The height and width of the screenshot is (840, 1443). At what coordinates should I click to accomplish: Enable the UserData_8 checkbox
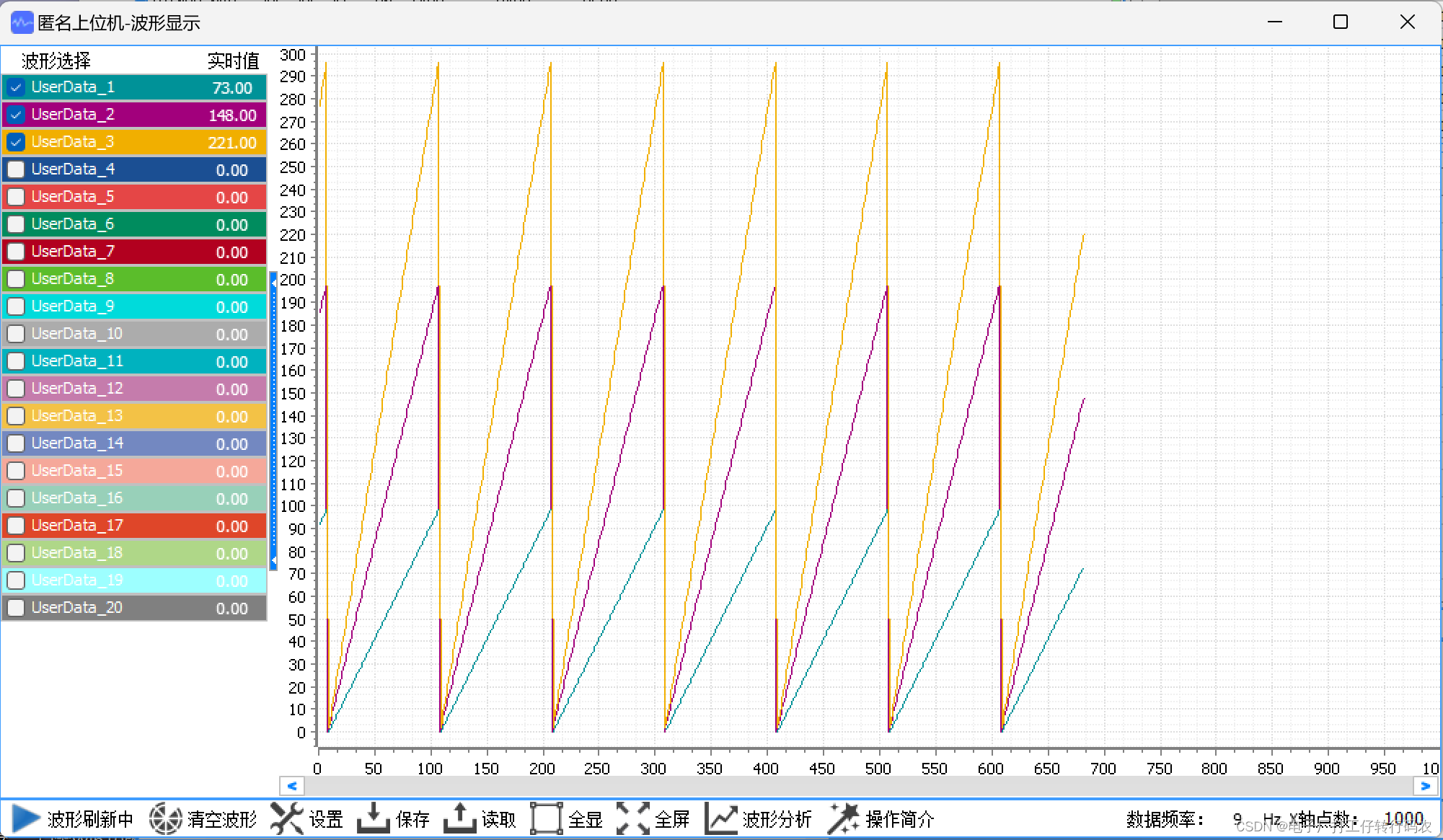(x=16, y=279)
